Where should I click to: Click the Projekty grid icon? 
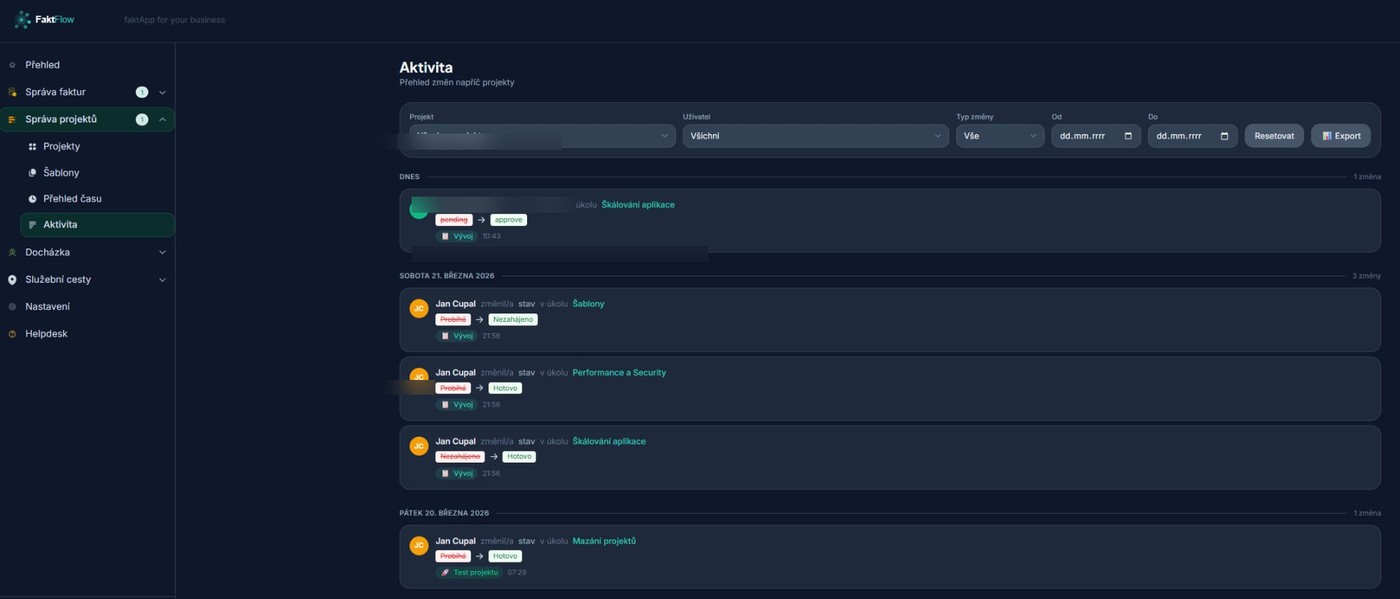(32, 147)
